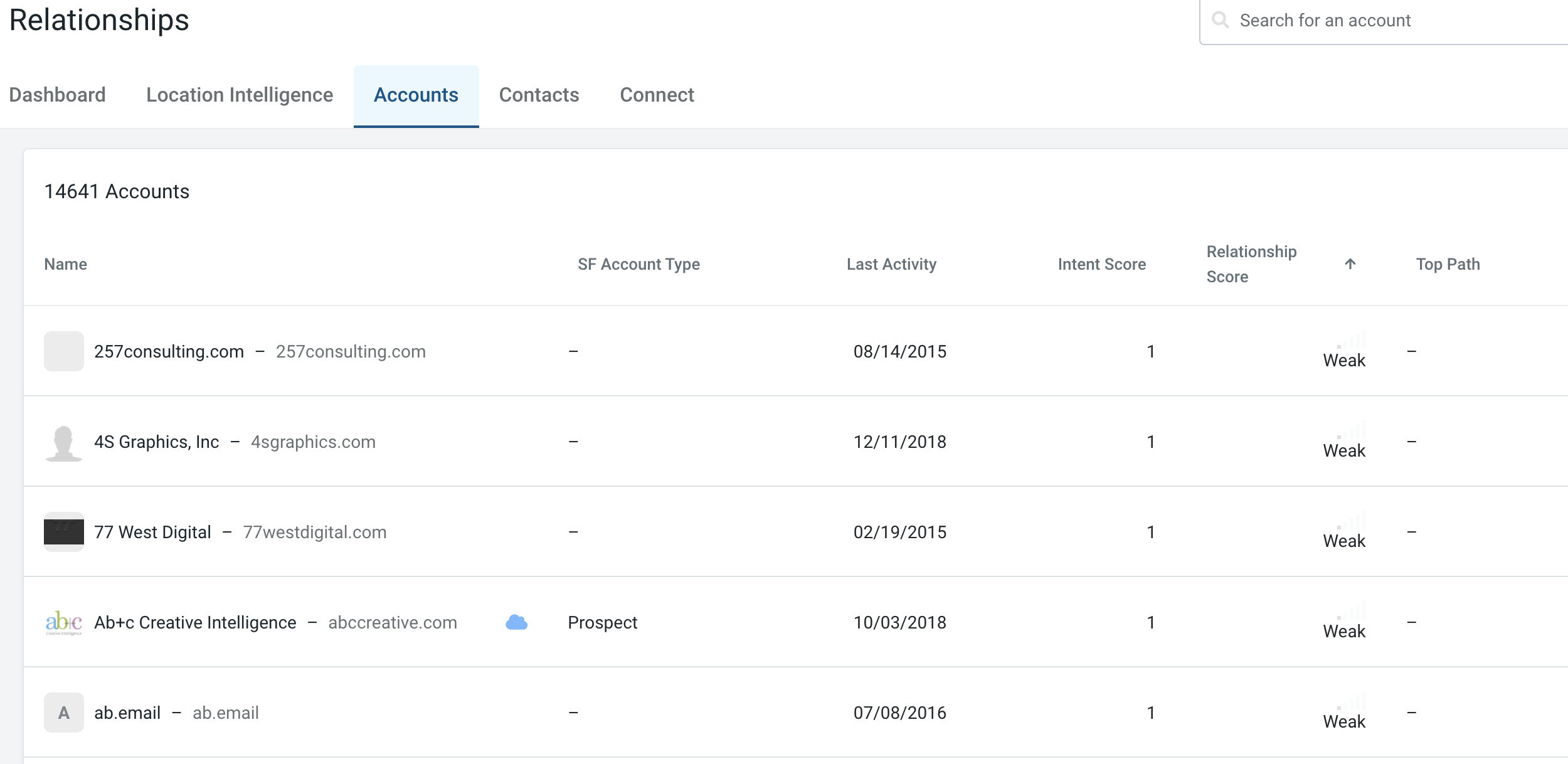Click the abccreative.com domain text
Screen dimensions: 1568x764
pyautogui.click(x=393, y=623)
